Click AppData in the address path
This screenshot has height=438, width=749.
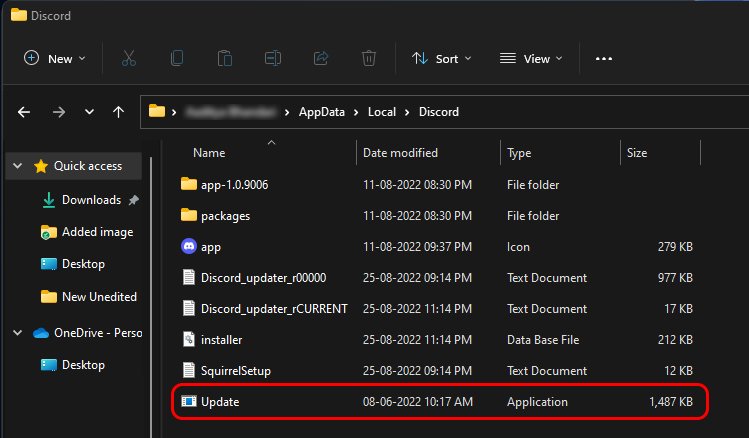(x=321, y=112)
